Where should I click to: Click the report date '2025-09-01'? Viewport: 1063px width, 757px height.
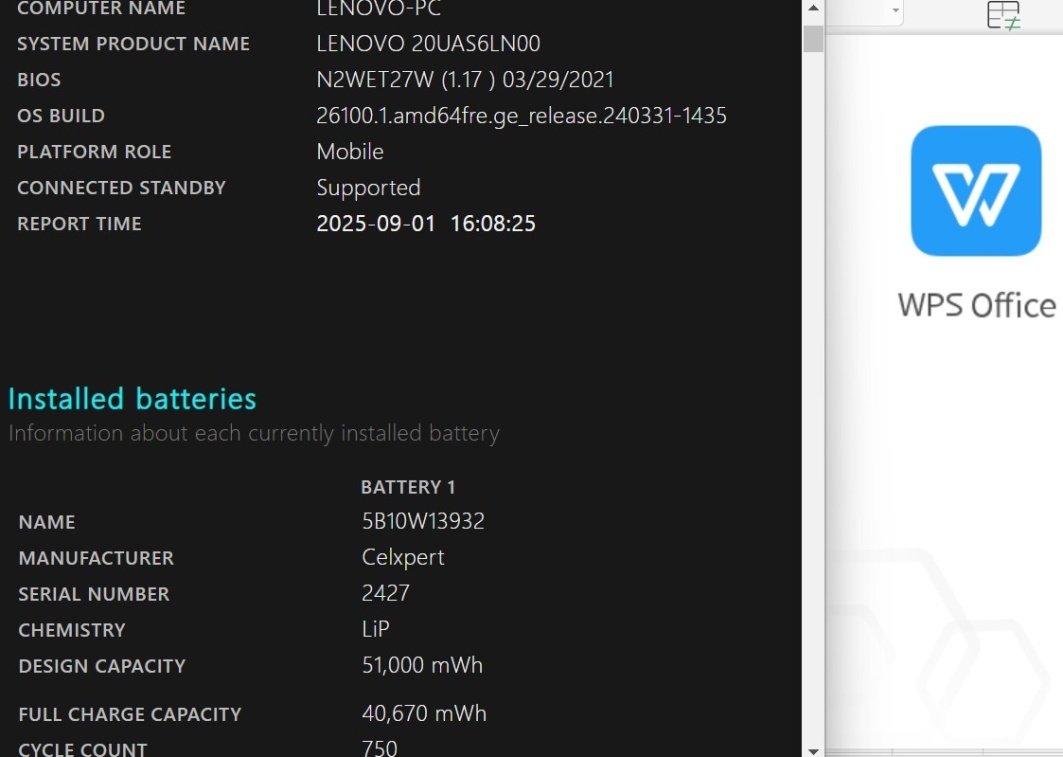coord(376,224)
